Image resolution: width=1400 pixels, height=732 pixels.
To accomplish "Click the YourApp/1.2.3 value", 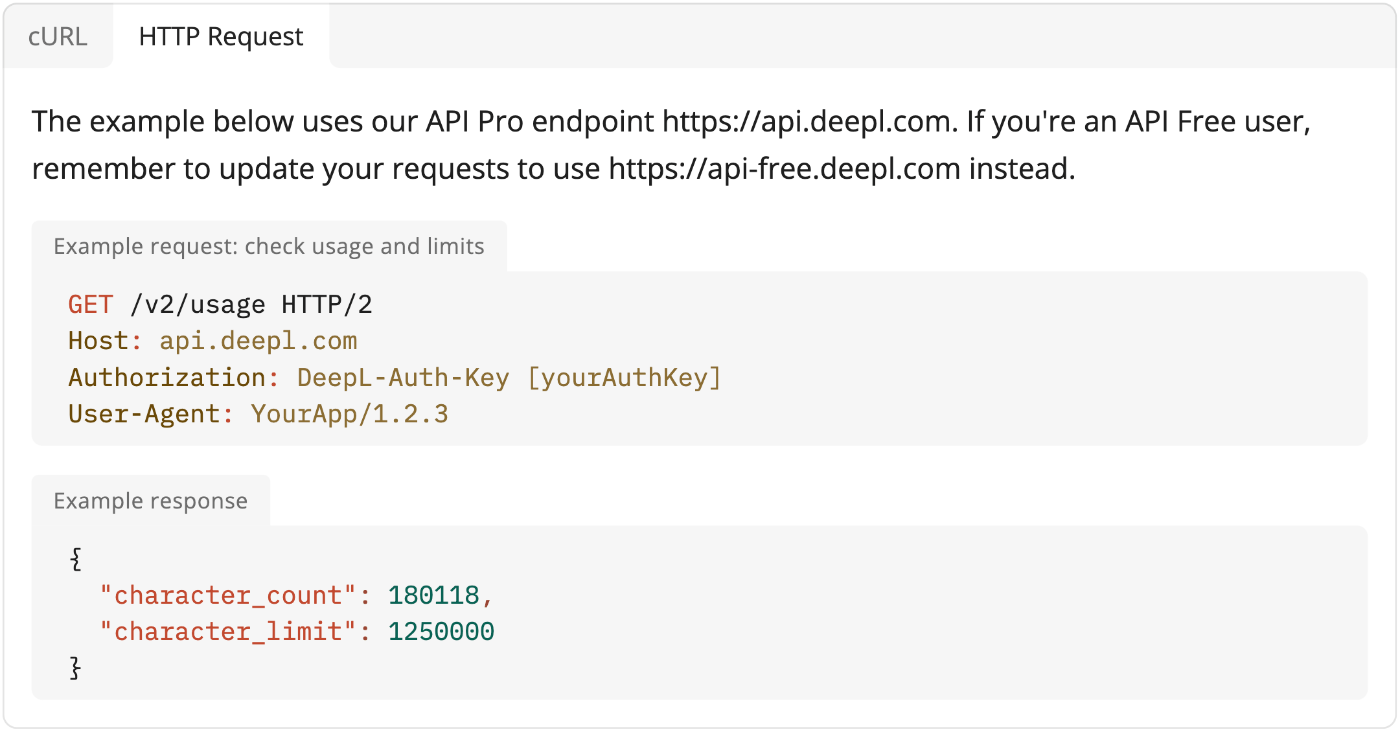I will [349, 414].
